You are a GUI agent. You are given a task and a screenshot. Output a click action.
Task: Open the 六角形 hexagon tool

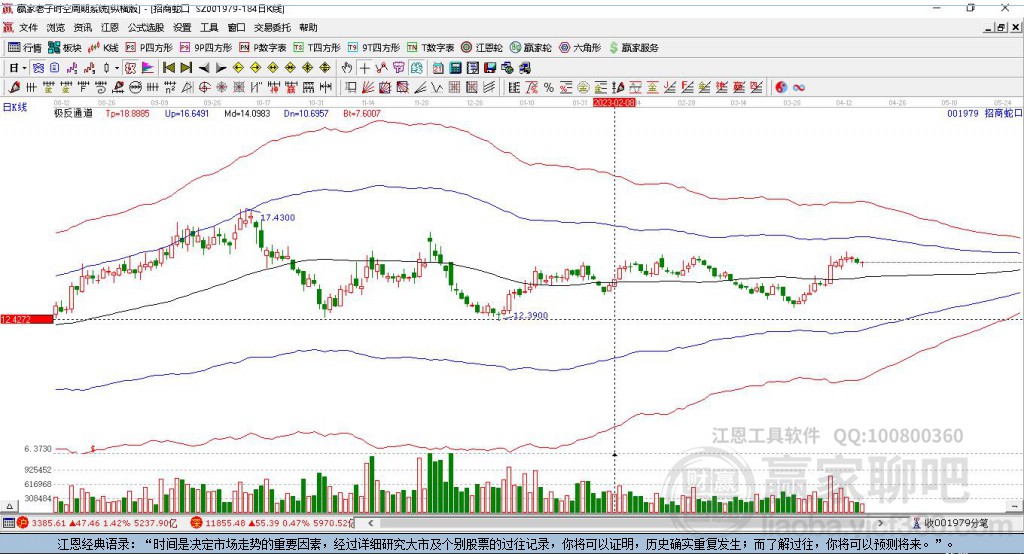[x=580, y=48]
